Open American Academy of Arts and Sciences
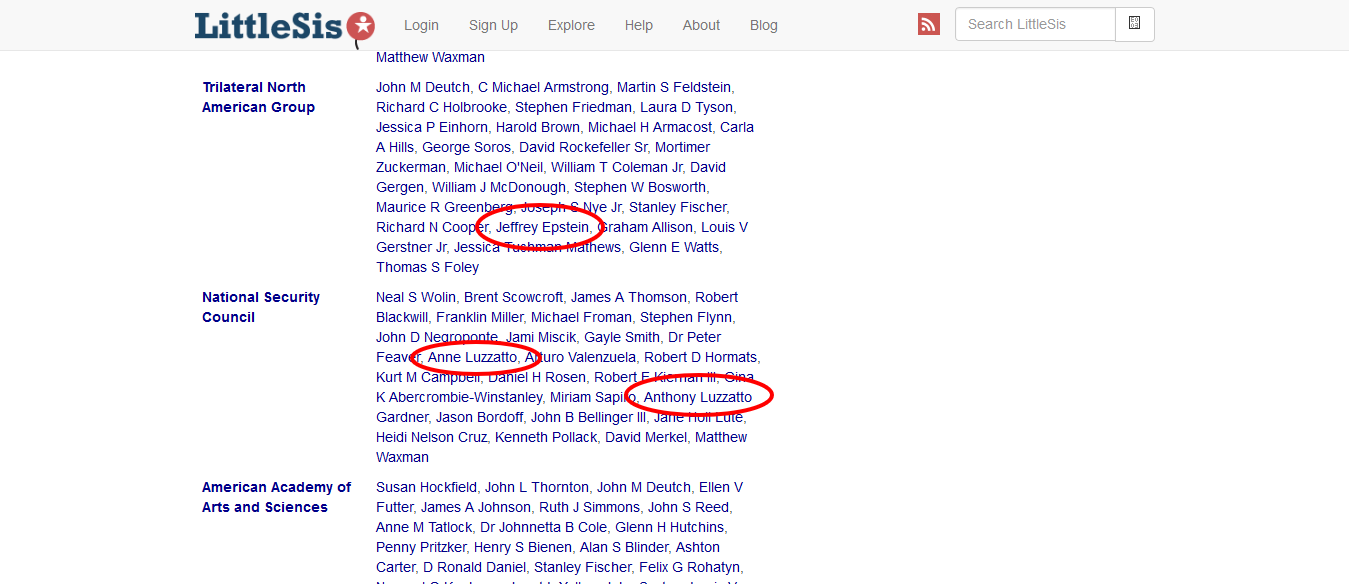Image resolution: width=1349 pixels, height=584 pixels. (x=276, y=497)
